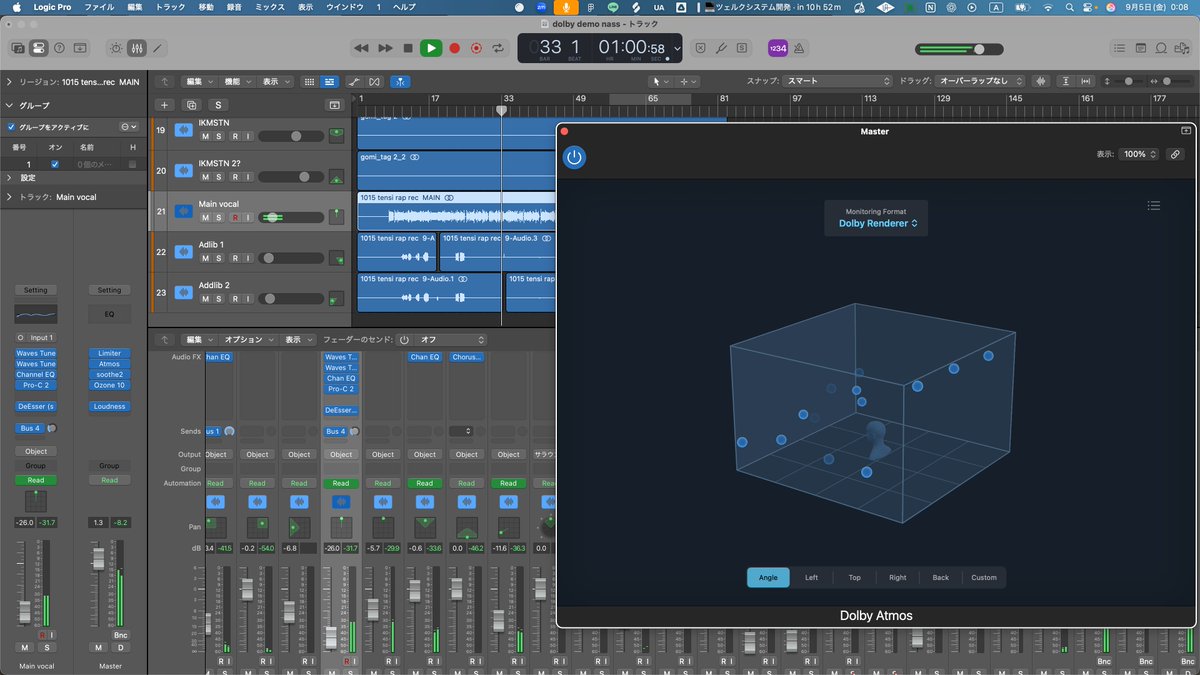Click the Fast Forward transport button

pos(385,47)
